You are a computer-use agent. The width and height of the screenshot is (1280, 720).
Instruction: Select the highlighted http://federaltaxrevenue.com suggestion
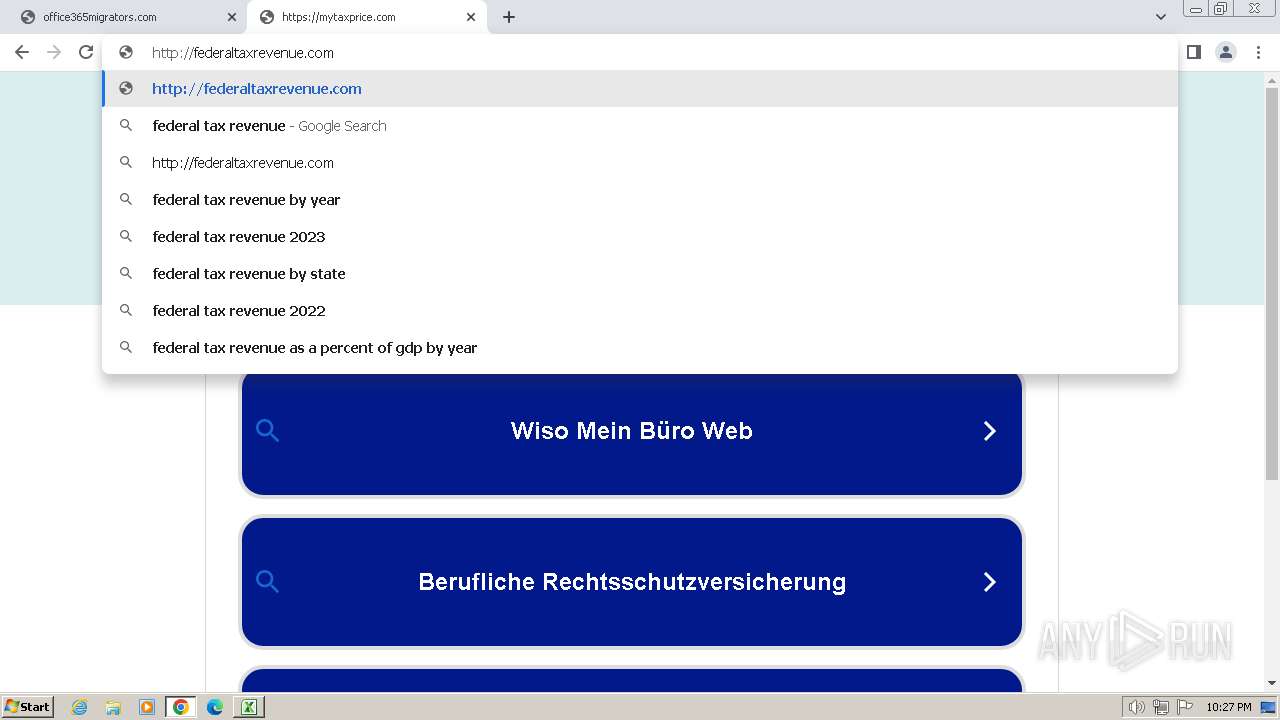(x=640, y=89)
